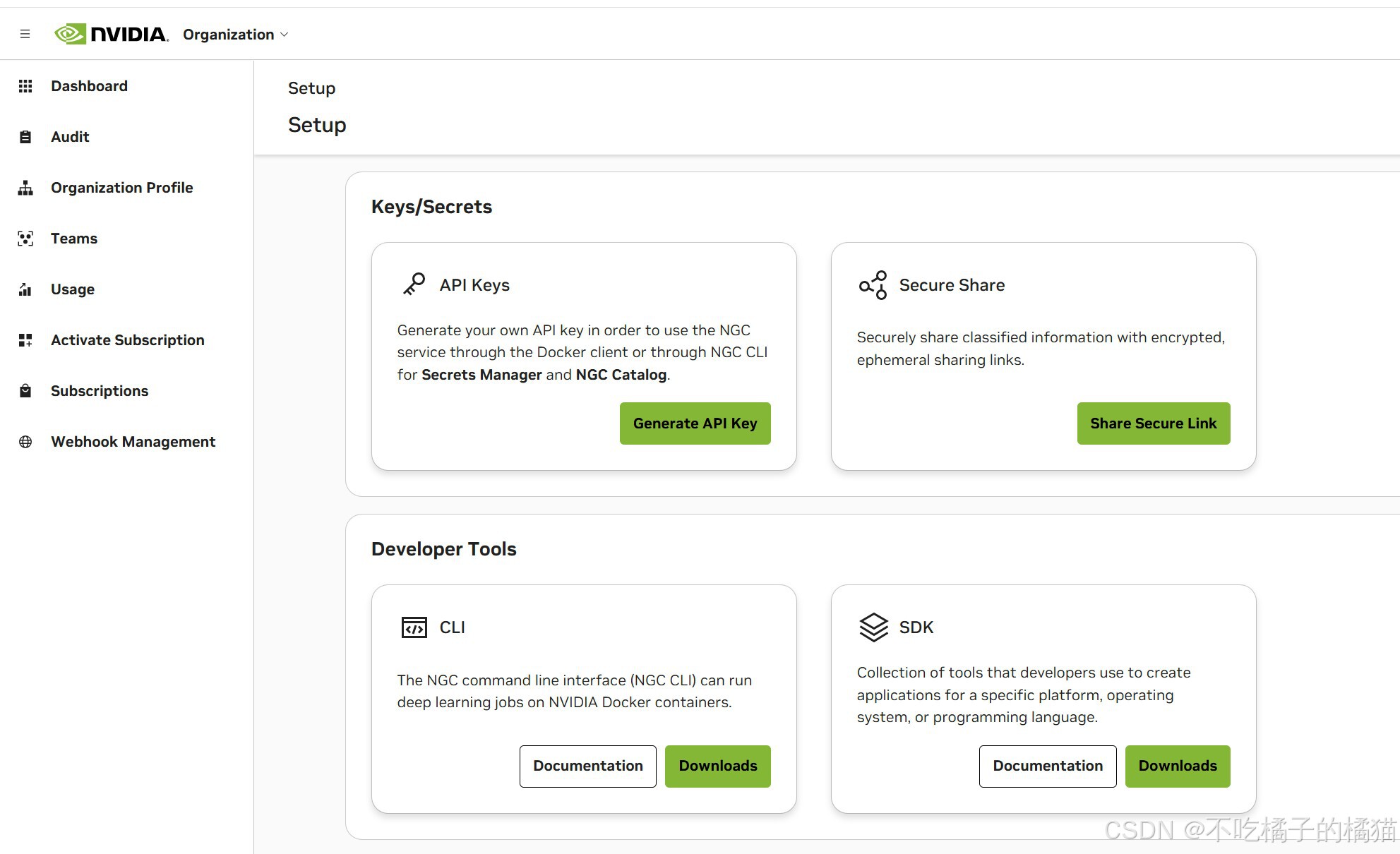The height and width of the screenshot is (854, 1400).
Task: Click the Usage chart icon
Action: [x=25, y=289]
